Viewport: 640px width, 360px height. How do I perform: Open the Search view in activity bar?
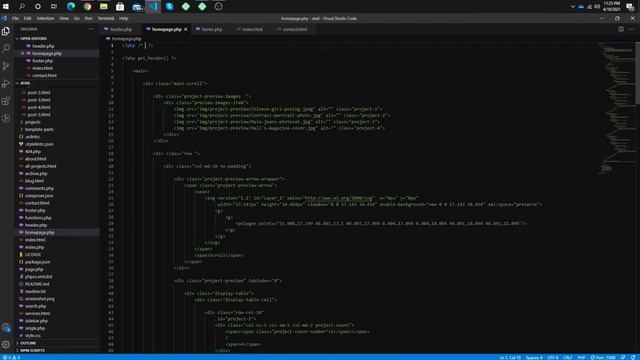pos(6,49)
